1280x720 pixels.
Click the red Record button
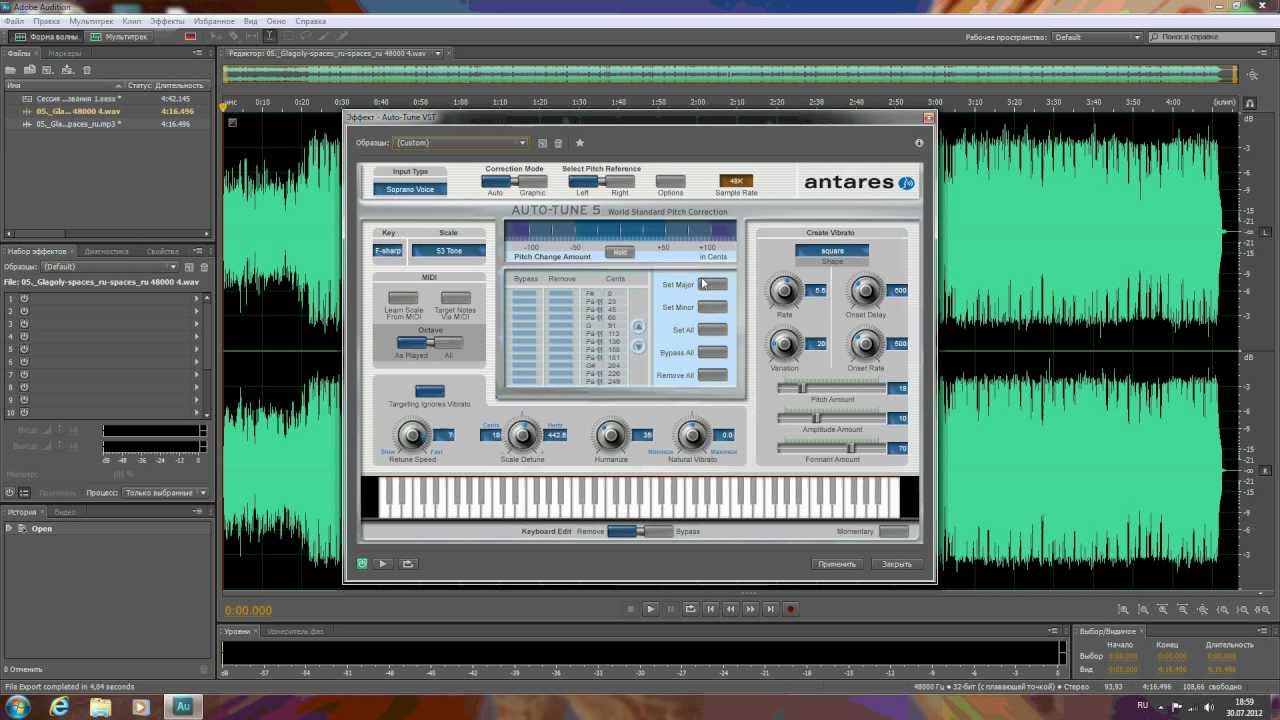pyautogui.click(x=790, y=609)
